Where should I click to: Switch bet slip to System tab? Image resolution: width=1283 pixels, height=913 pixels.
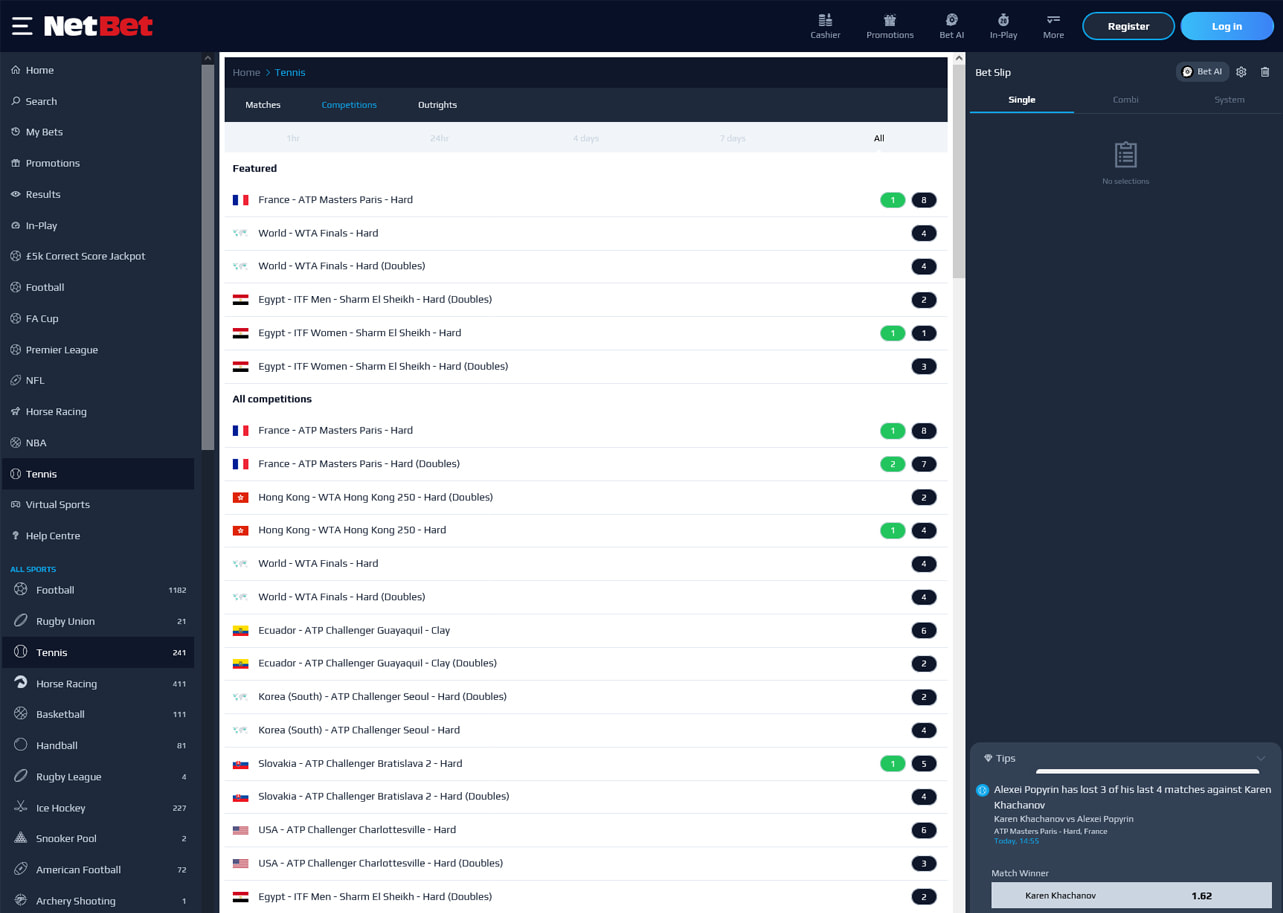(x=1229, y=100)
